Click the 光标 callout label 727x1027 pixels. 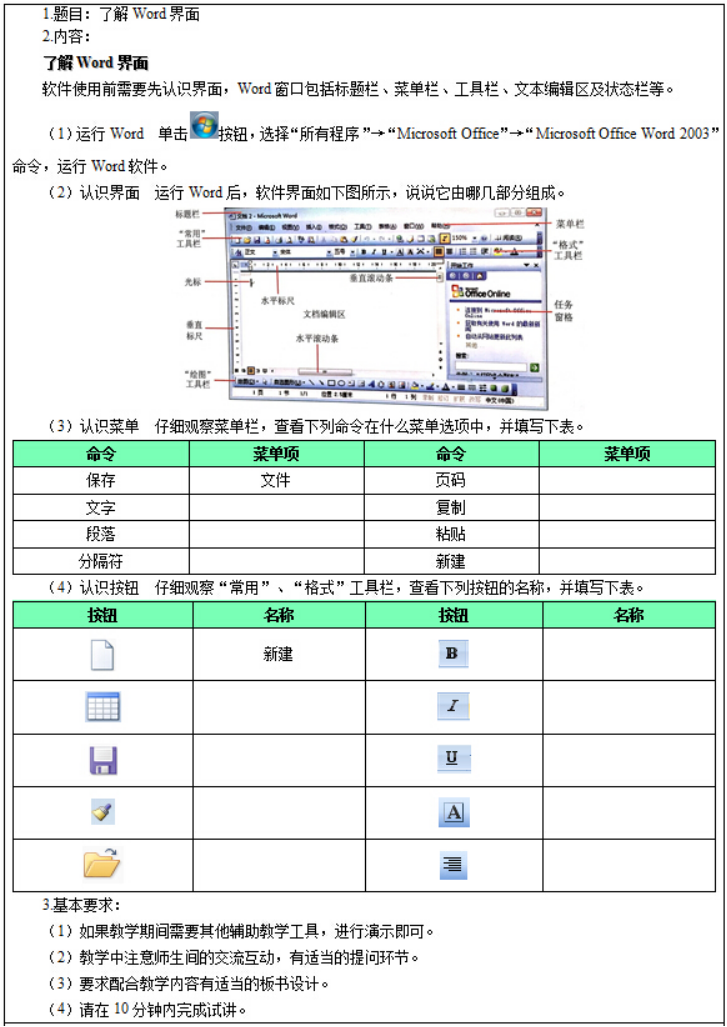[x=193, y=282]
